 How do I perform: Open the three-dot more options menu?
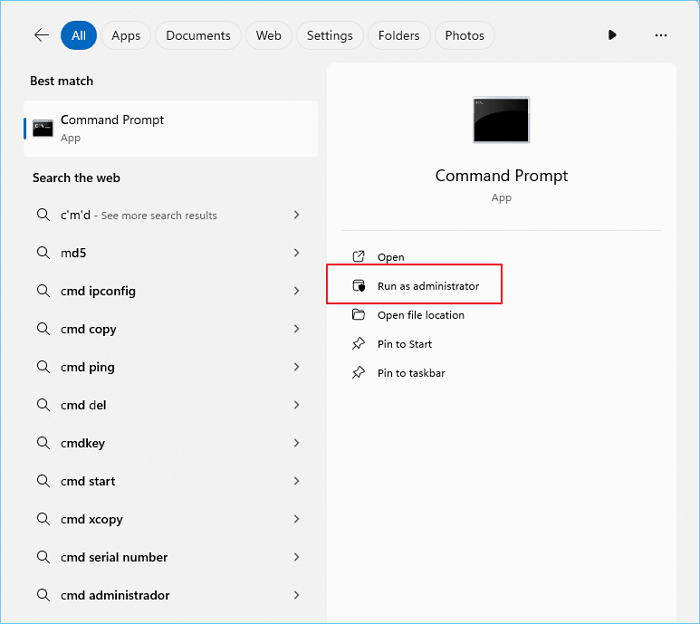pyautogui.click(x=660, y=35)
